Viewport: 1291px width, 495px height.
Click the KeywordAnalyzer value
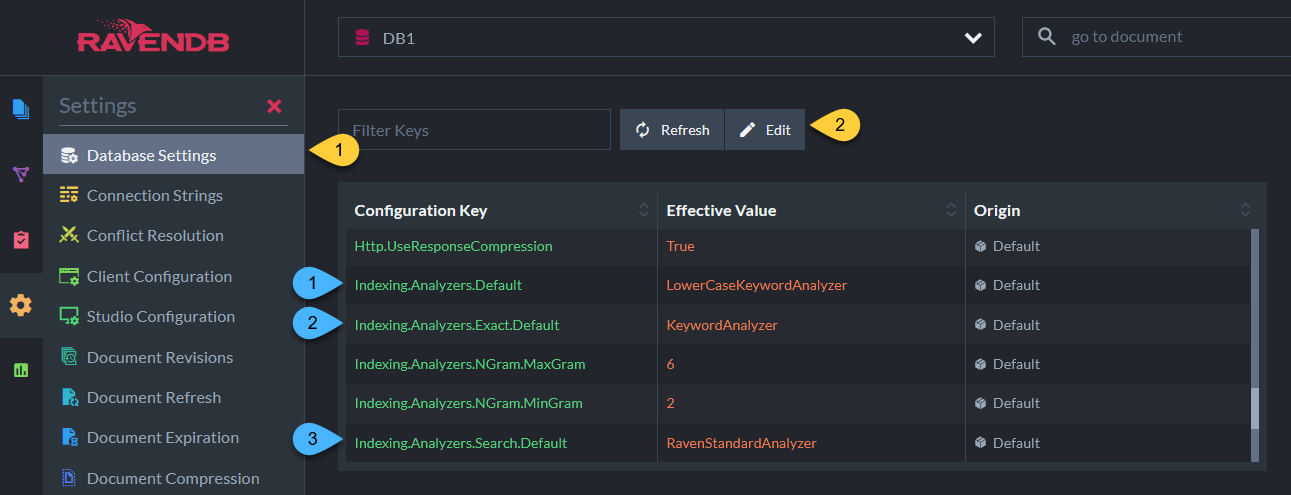(722, 325)
